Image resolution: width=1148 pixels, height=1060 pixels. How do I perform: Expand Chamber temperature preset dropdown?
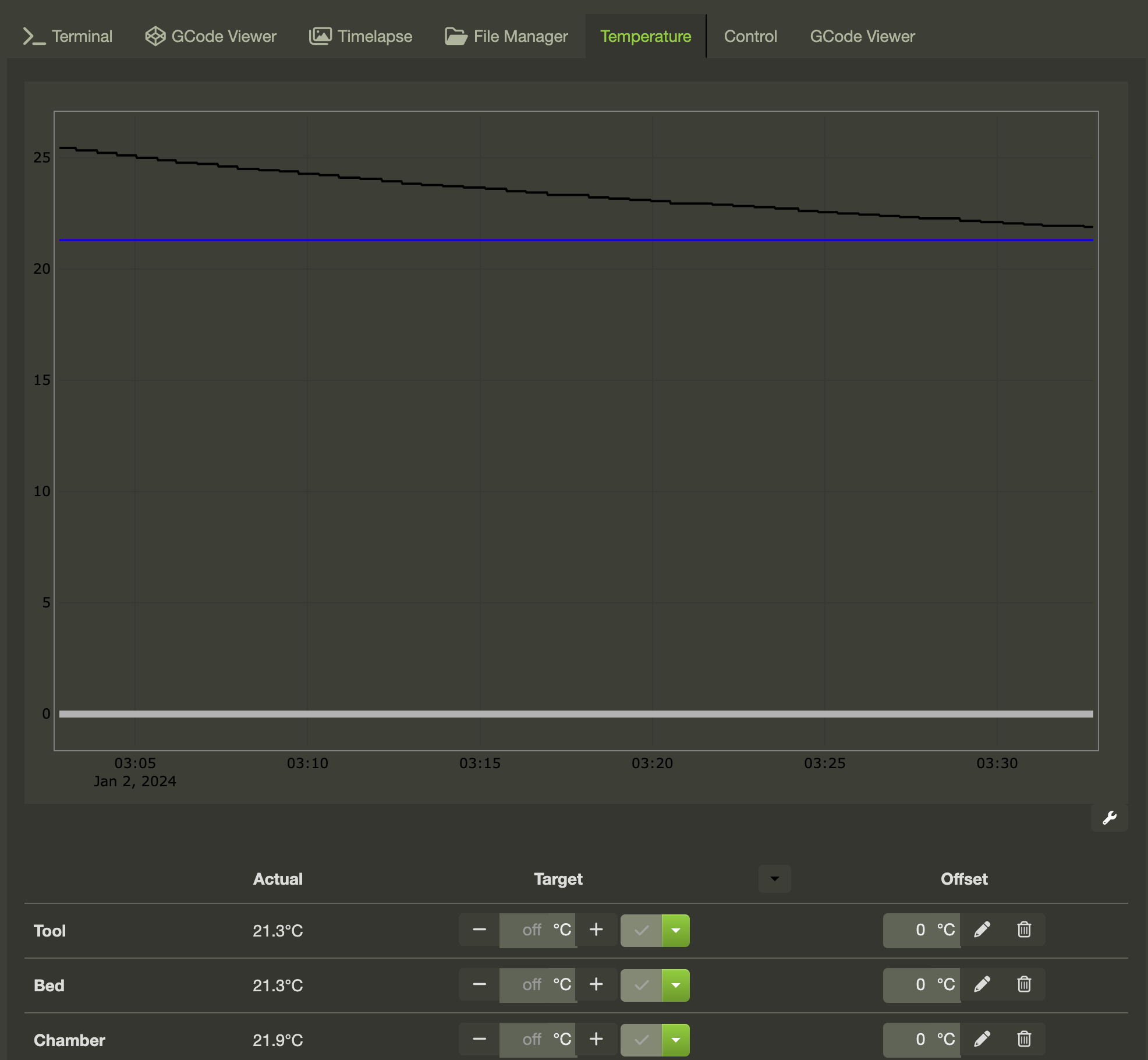point(676,1040)
